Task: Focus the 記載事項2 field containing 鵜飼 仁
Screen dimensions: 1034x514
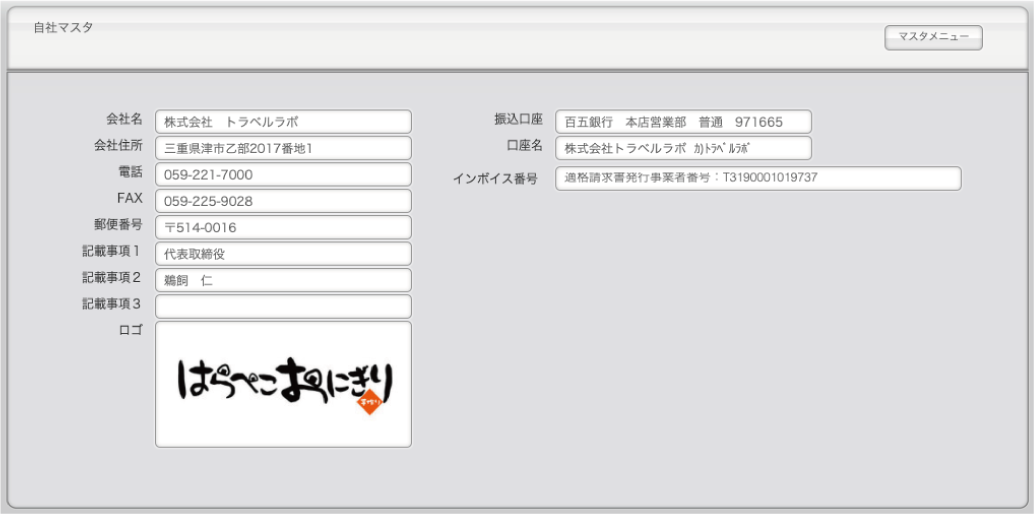Action: [x=283, y=281]
